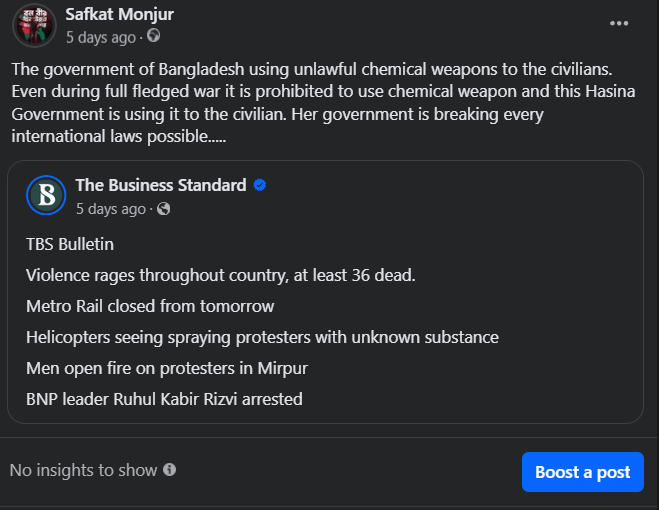Screen dimensions: 659x510
Task: Open The Business Standard page name link
Action: 160,185
